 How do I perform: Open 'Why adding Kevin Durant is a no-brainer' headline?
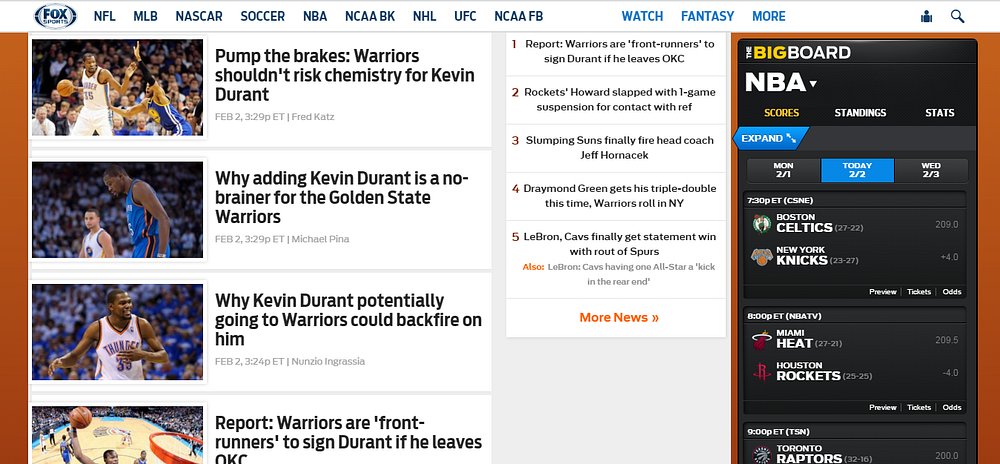click(x=342, y=197)
